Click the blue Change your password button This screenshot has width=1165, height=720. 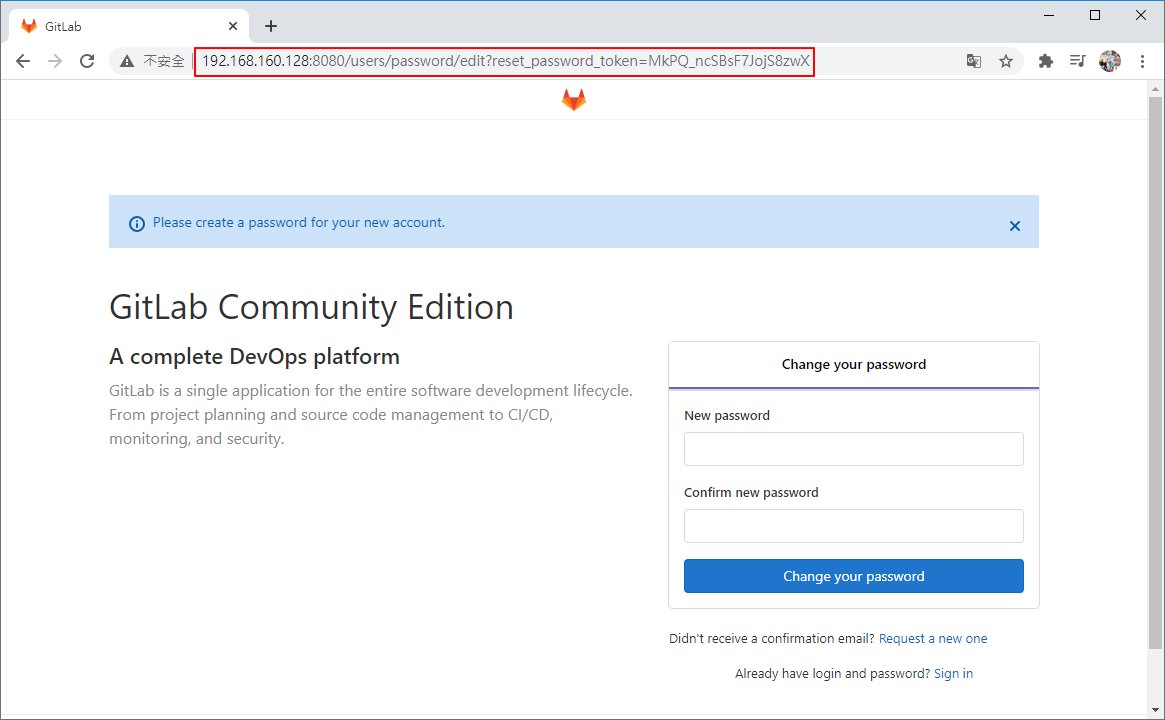[854, 576]
